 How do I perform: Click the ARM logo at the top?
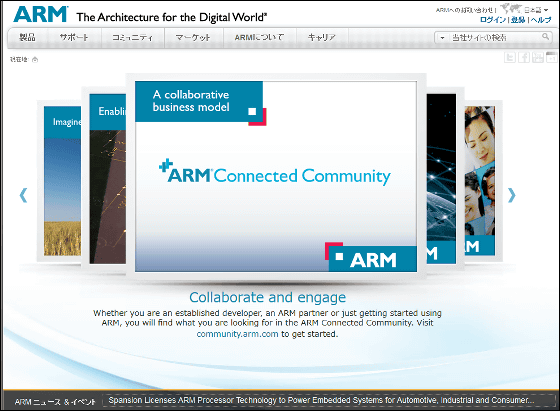(40, 14)
